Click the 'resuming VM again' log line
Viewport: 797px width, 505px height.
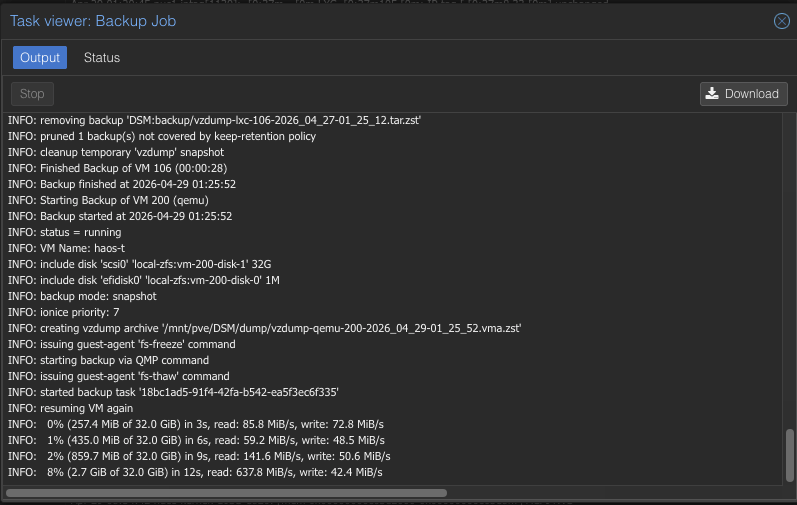point(71,408)
